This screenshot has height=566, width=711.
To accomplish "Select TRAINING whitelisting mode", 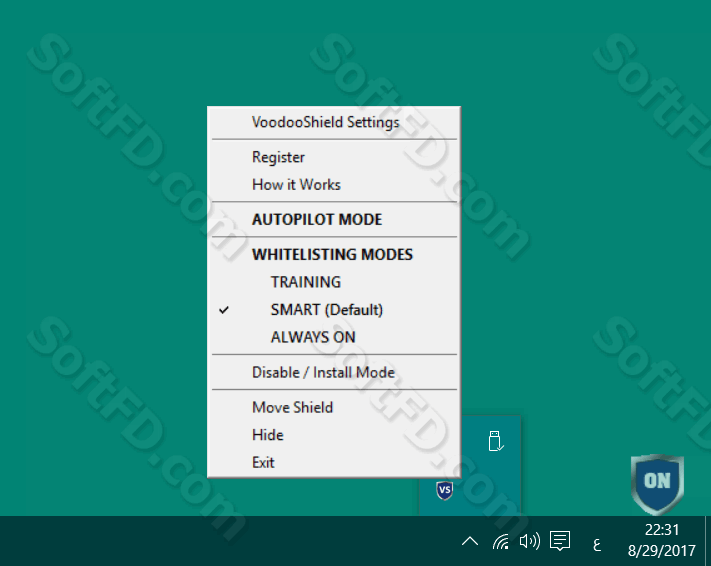I will [x=334, y=282].
